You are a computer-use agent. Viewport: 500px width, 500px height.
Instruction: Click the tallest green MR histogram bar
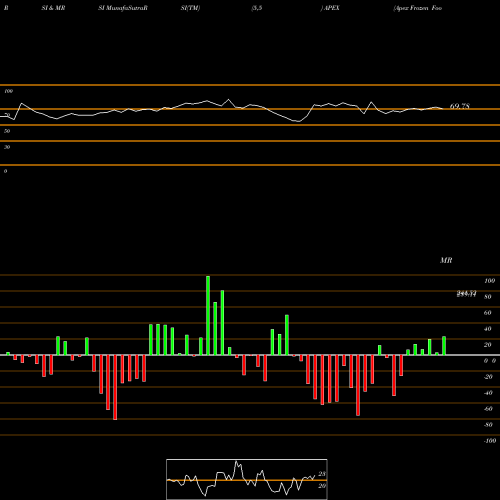pos(208,315)
